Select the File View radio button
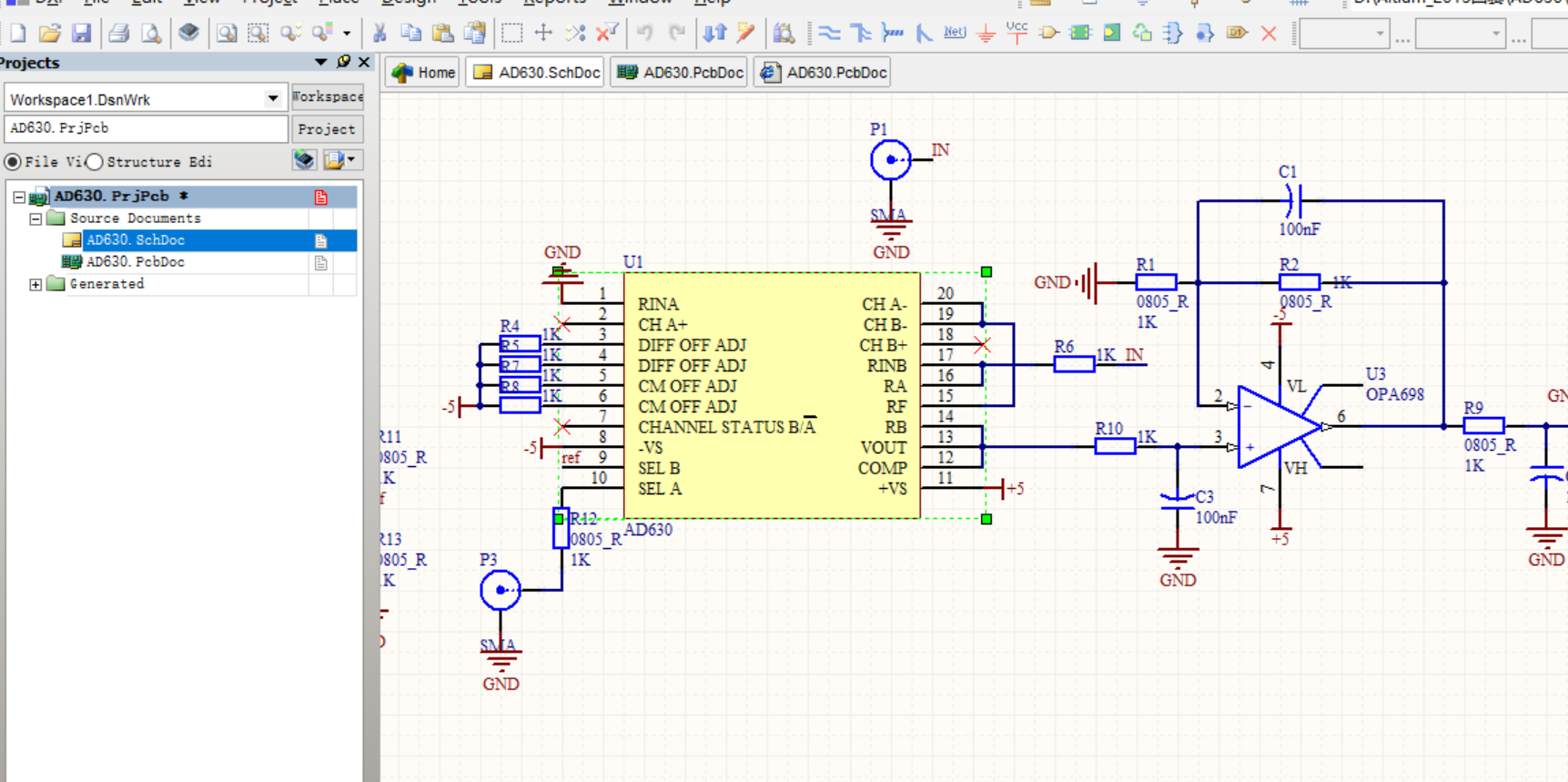The width and height of the screenshot is (1568, 782). coord(13,161)
